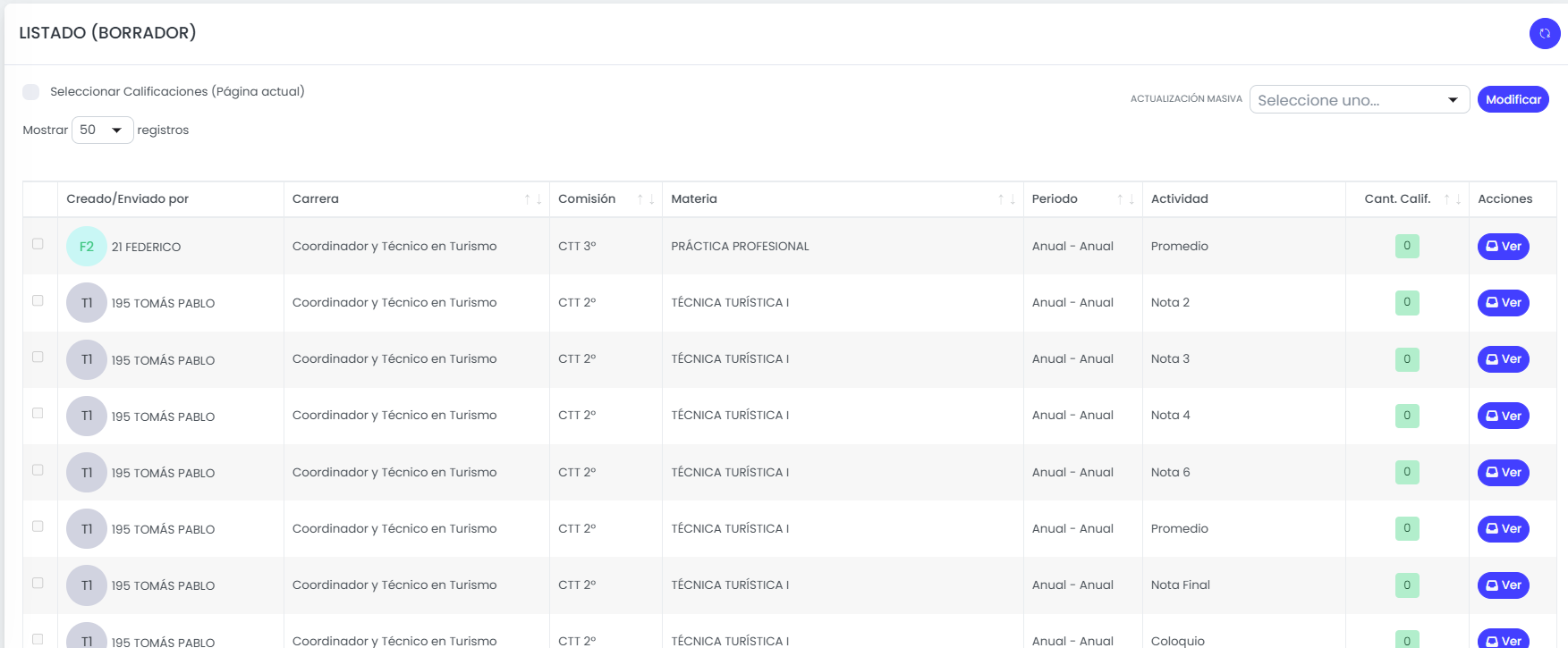Open the Mostrar 50 registros dropdown

click(x=103, y=130)
